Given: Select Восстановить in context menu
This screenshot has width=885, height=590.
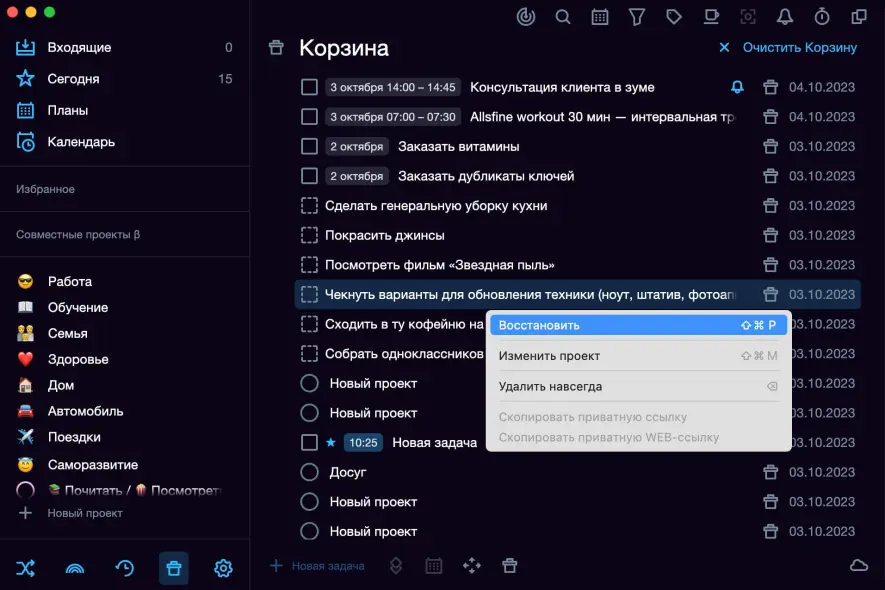Looking at the screenshot, I should coord(638,325).
